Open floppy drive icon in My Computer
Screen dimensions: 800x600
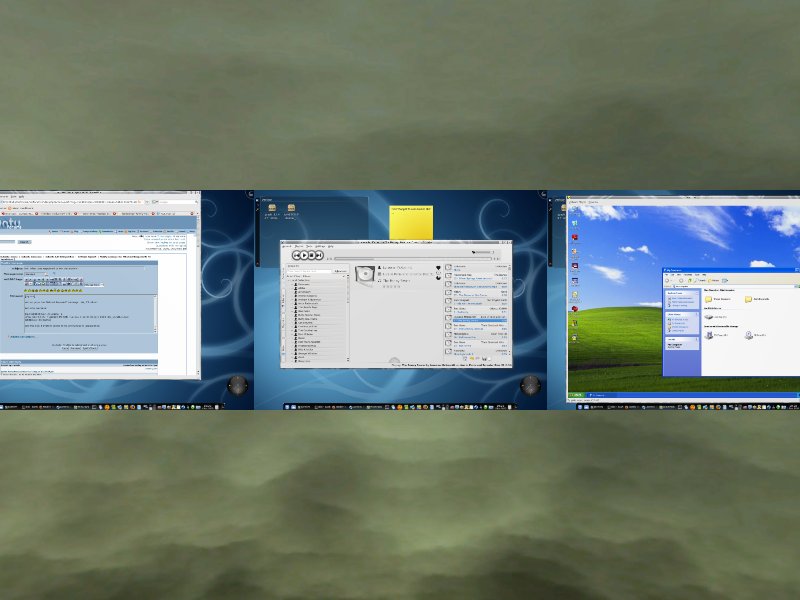point(709,335)
